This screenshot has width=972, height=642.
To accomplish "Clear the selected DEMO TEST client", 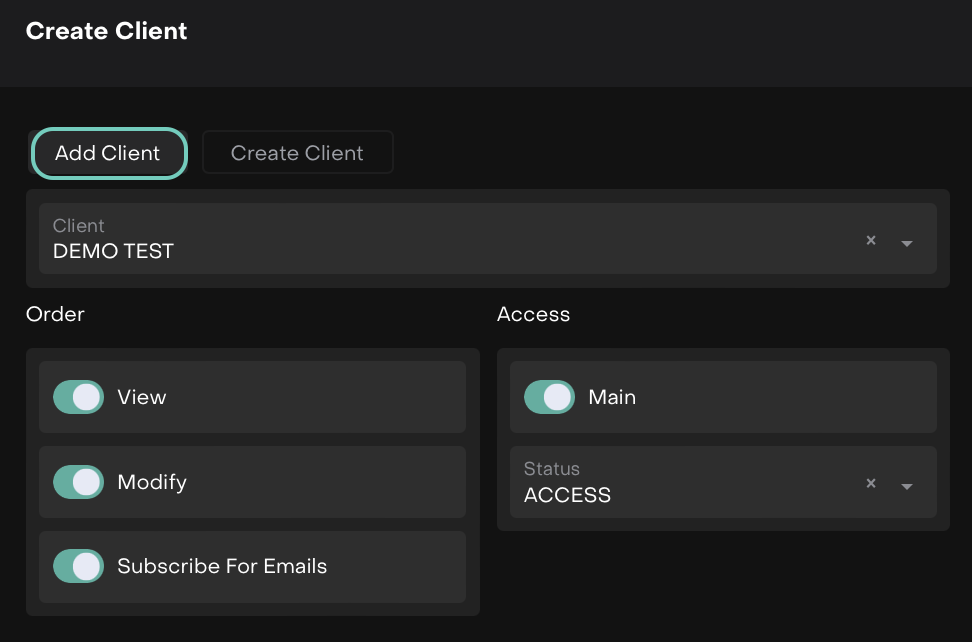I will (x=870, y=240).
